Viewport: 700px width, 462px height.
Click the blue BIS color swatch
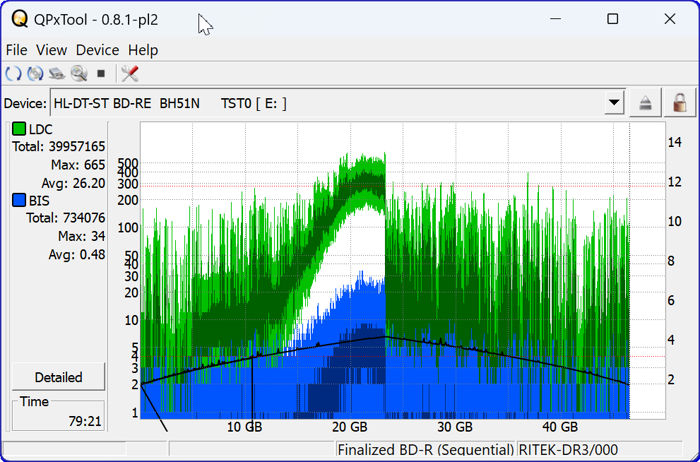tap(19, 200)
